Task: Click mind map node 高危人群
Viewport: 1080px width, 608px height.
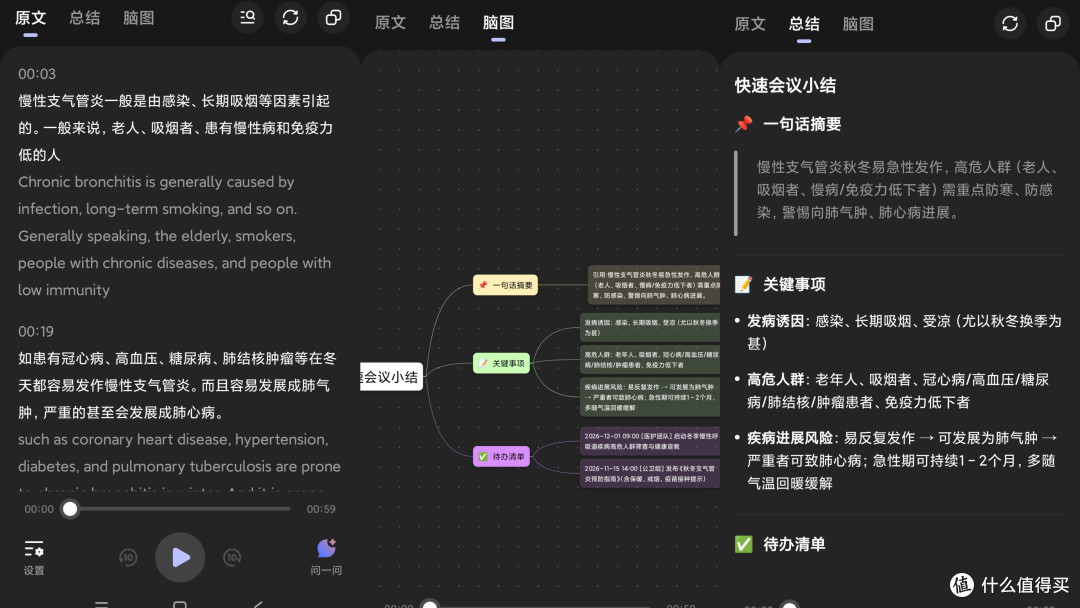Action: click(x=650, y=359)
